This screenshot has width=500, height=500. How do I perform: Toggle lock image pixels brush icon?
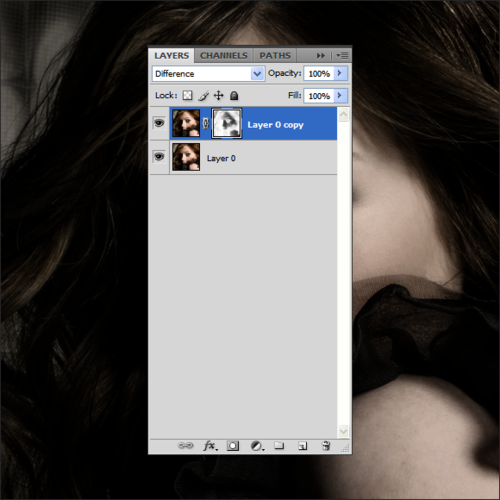tap(203, 96)
